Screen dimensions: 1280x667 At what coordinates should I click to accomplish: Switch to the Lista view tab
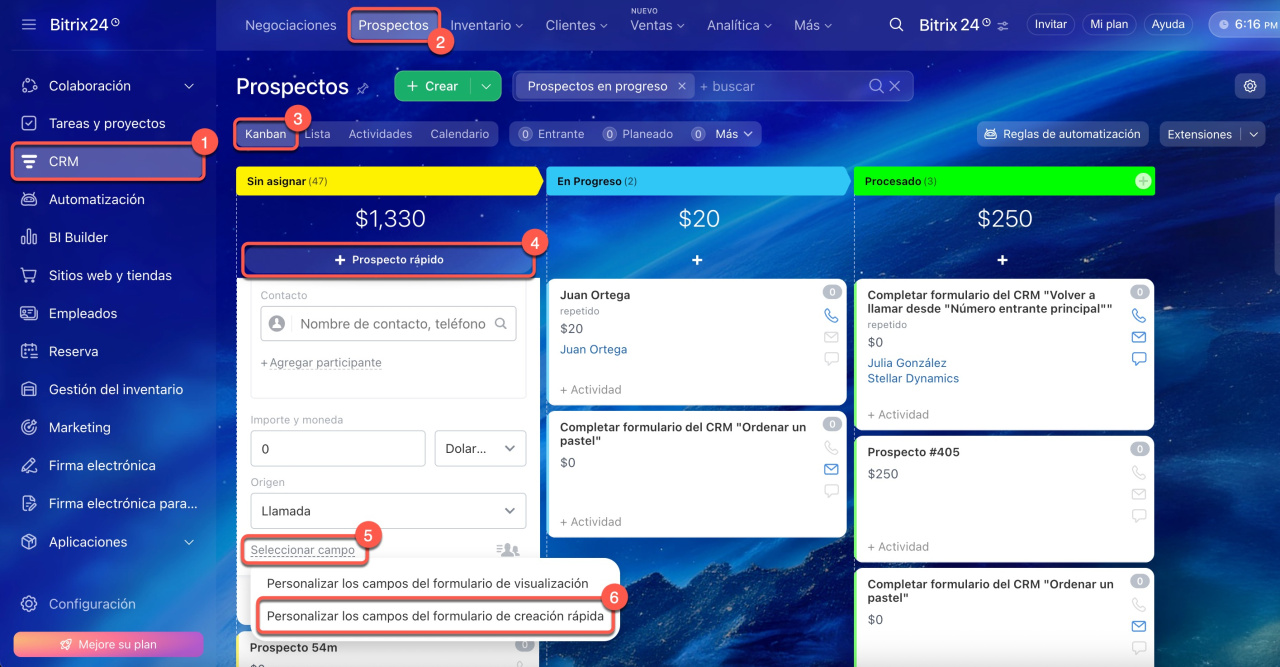(318, 134)
